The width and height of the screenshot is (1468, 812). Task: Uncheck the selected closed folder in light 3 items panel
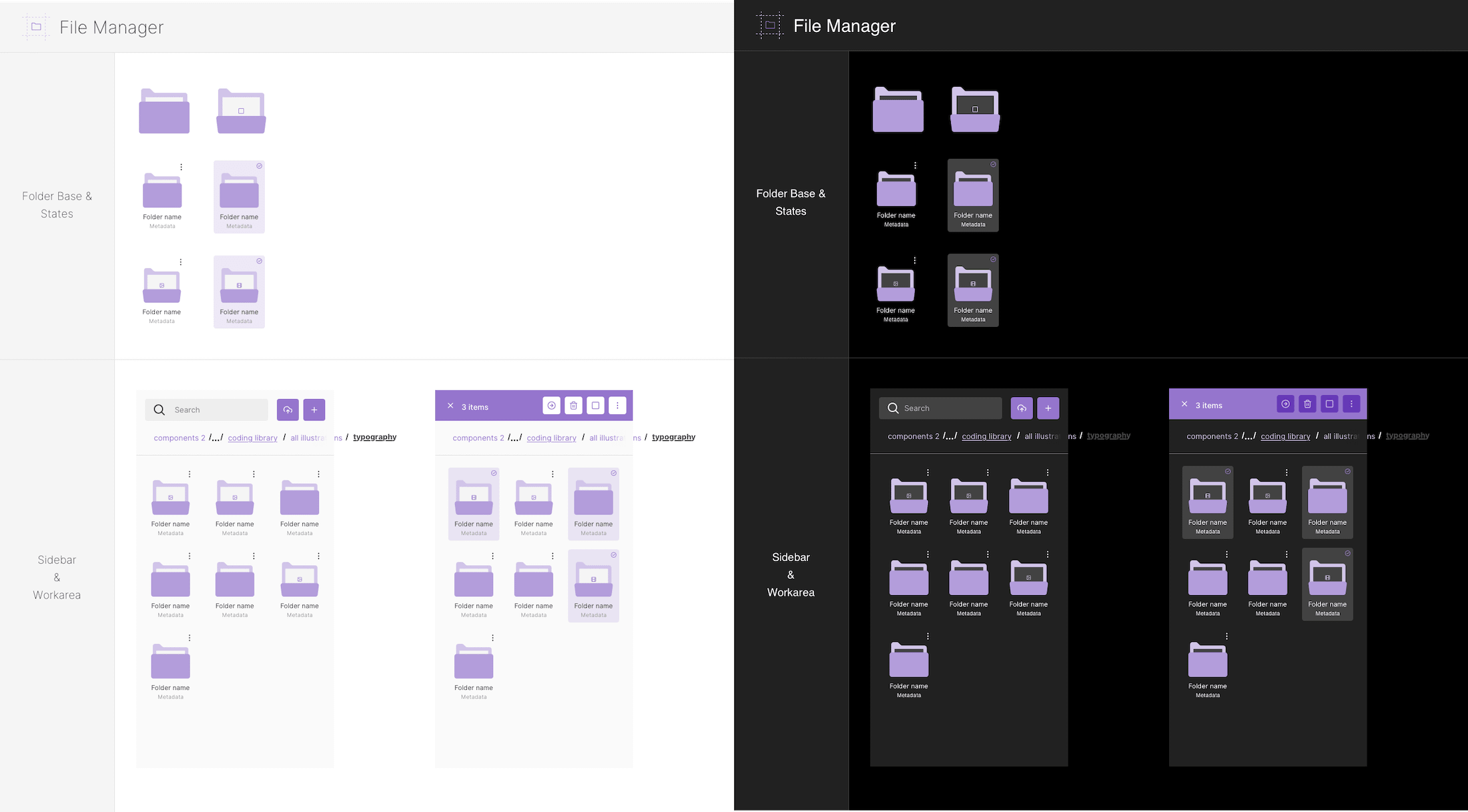(x=614, y=473)
